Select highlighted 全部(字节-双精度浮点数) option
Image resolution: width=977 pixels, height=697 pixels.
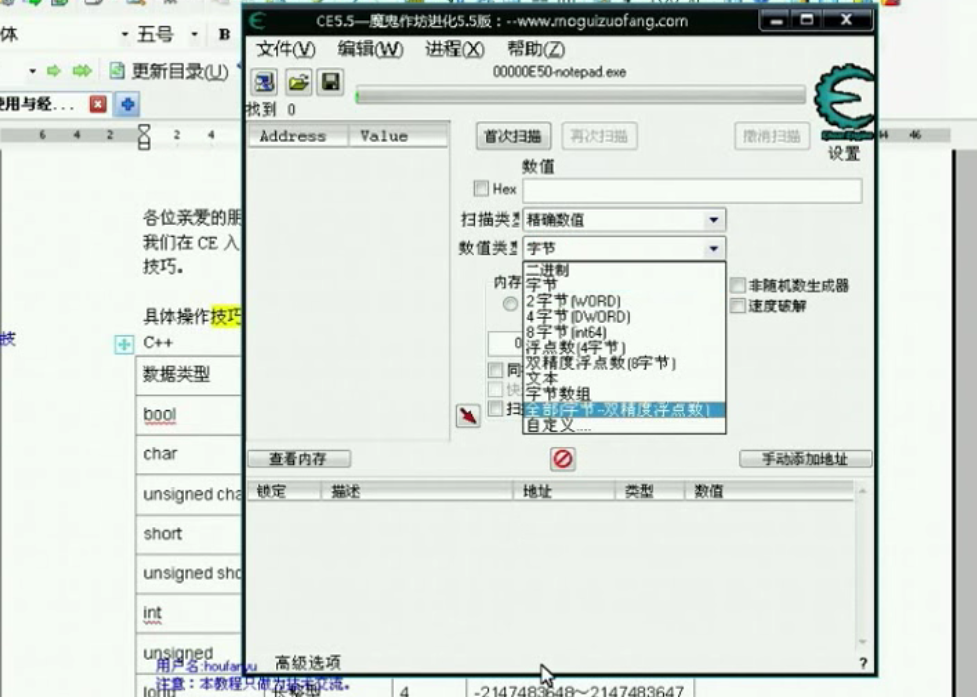pos(624,410)
